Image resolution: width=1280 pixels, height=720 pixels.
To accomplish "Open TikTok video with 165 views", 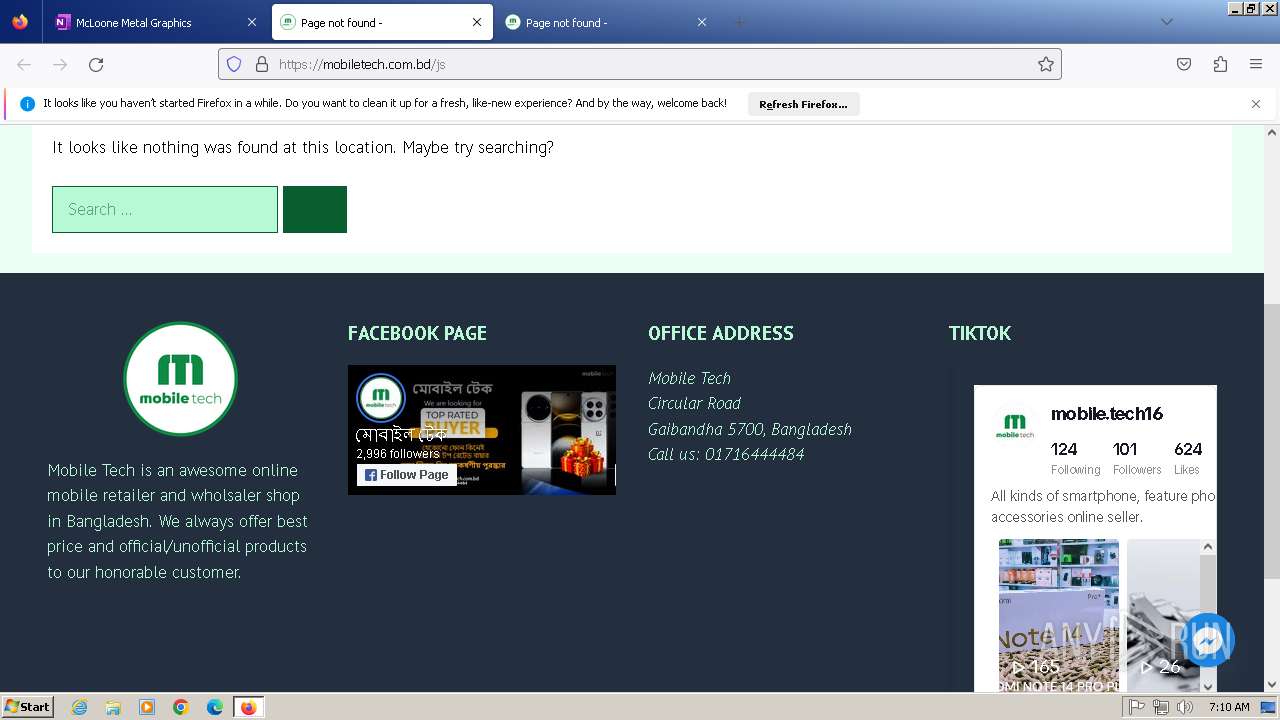I will tap(1059, 615).
